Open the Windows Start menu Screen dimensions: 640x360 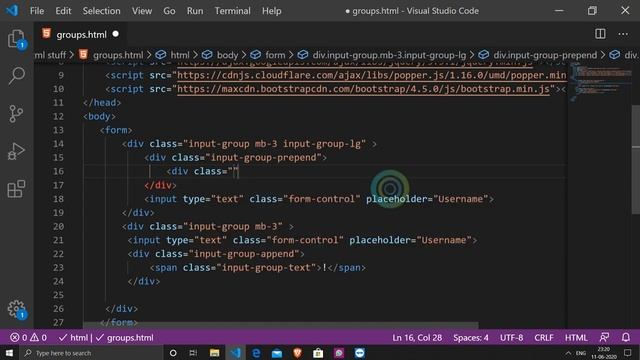pyautogui.click(x=9, y=353)
